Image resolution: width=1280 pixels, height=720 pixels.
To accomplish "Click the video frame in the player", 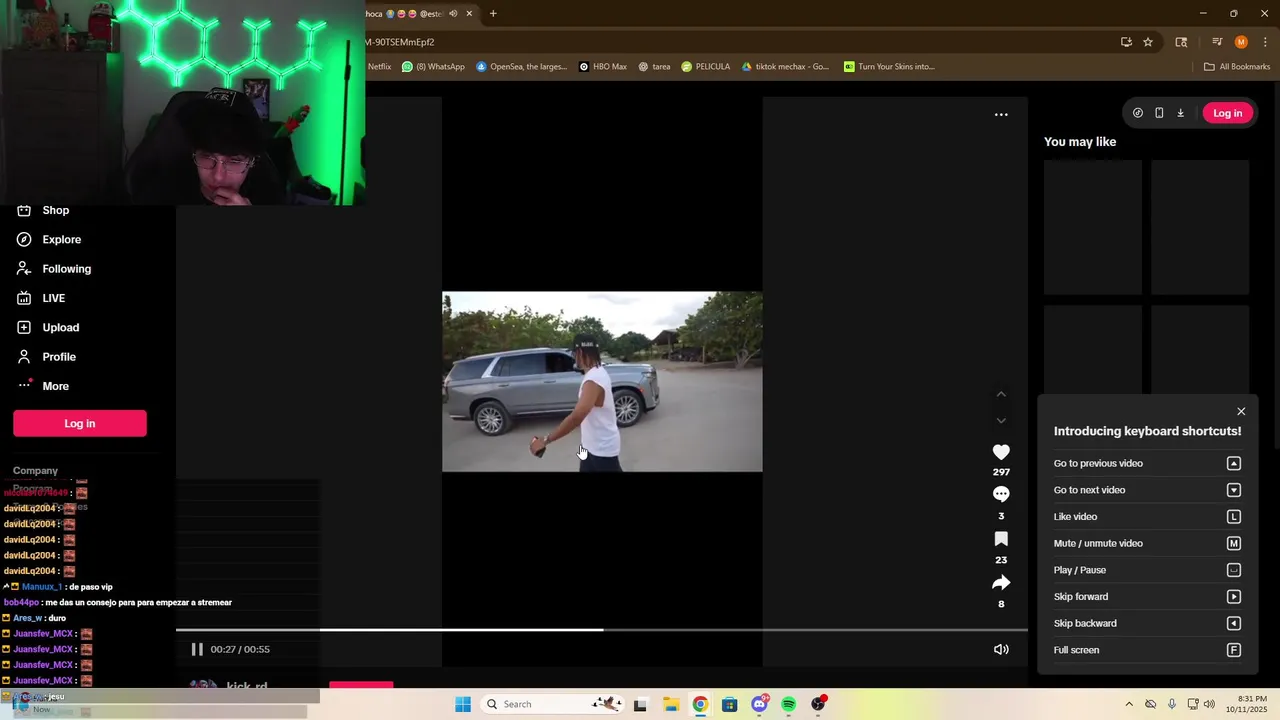I will 602,381.
